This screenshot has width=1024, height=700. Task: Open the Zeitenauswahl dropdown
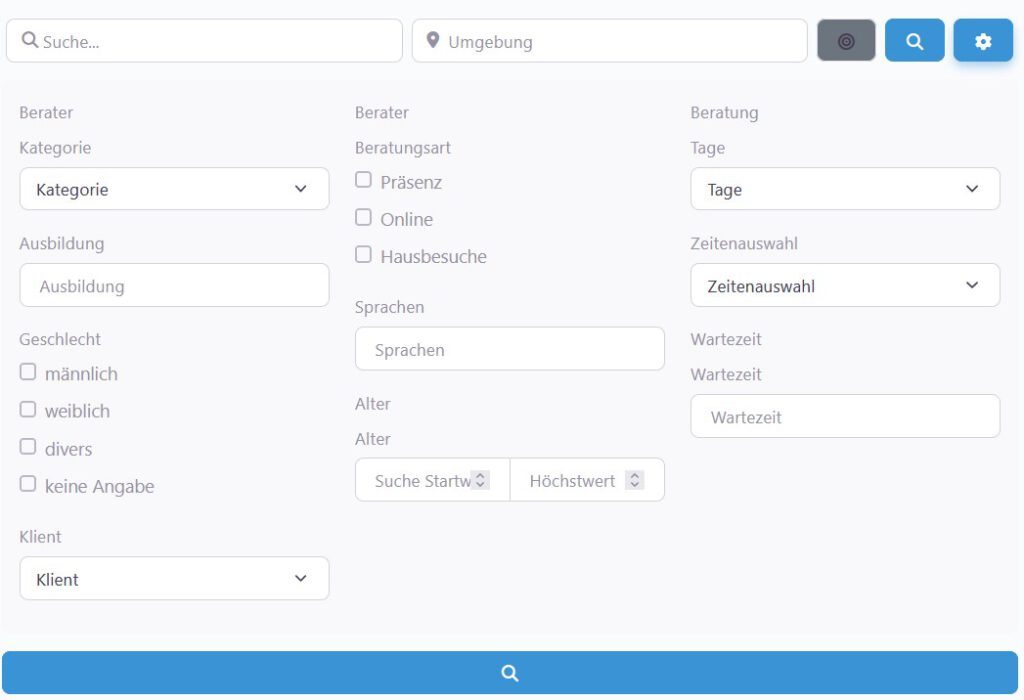(x=845, y=286)
